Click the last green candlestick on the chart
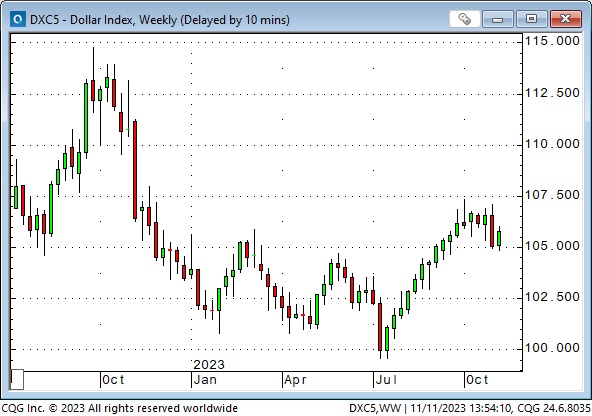 [x=499, y=238]
